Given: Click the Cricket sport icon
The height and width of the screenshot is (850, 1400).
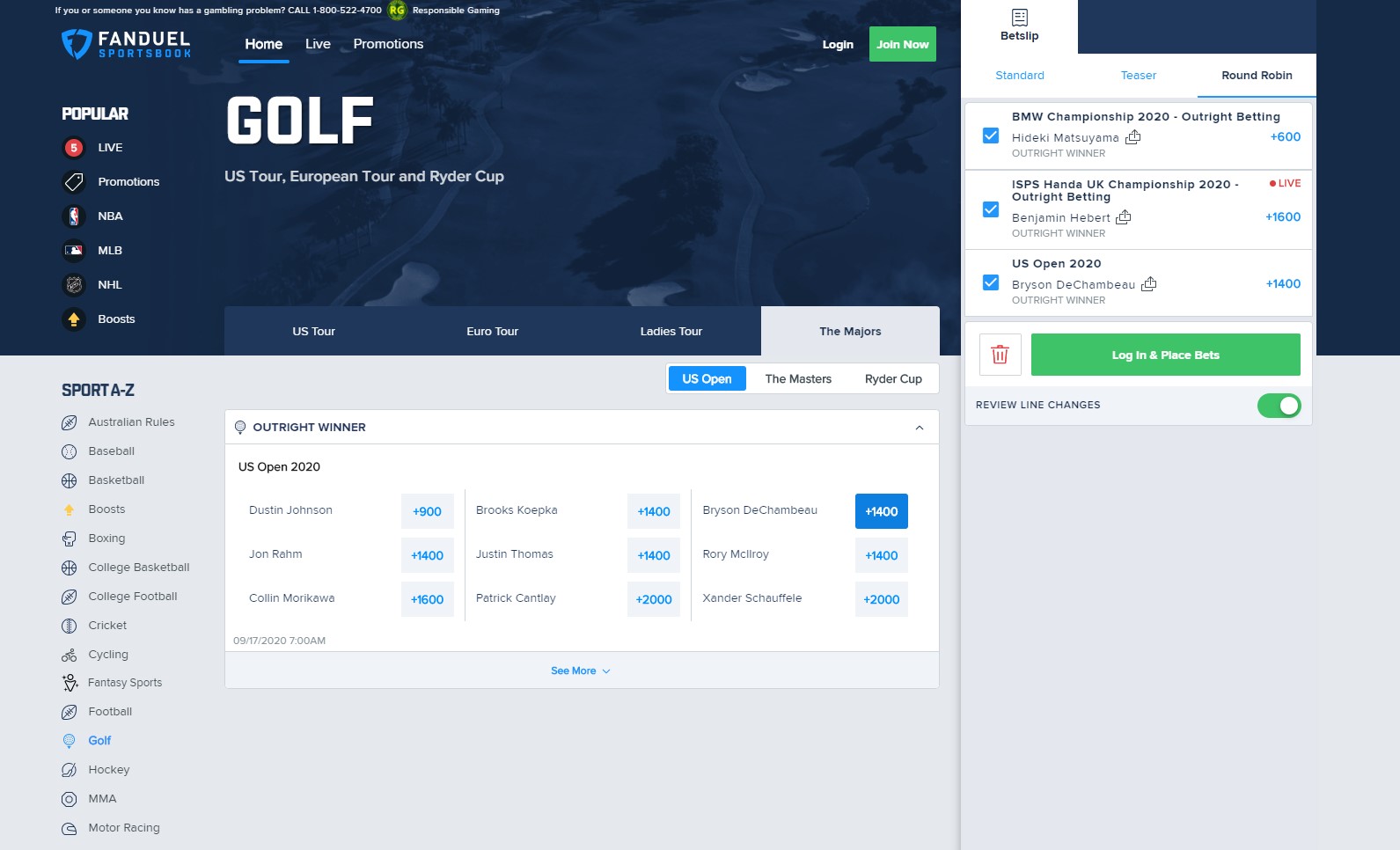Looking at the screenshot, I should pos(70,626).
